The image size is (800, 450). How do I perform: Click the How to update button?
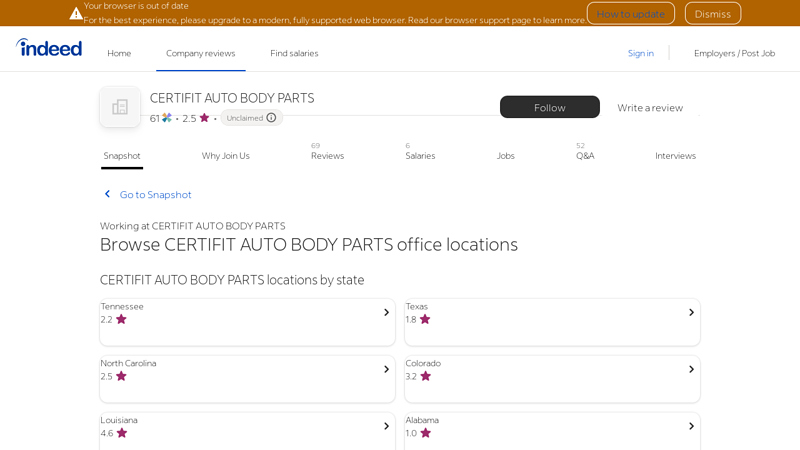[631, 14]
